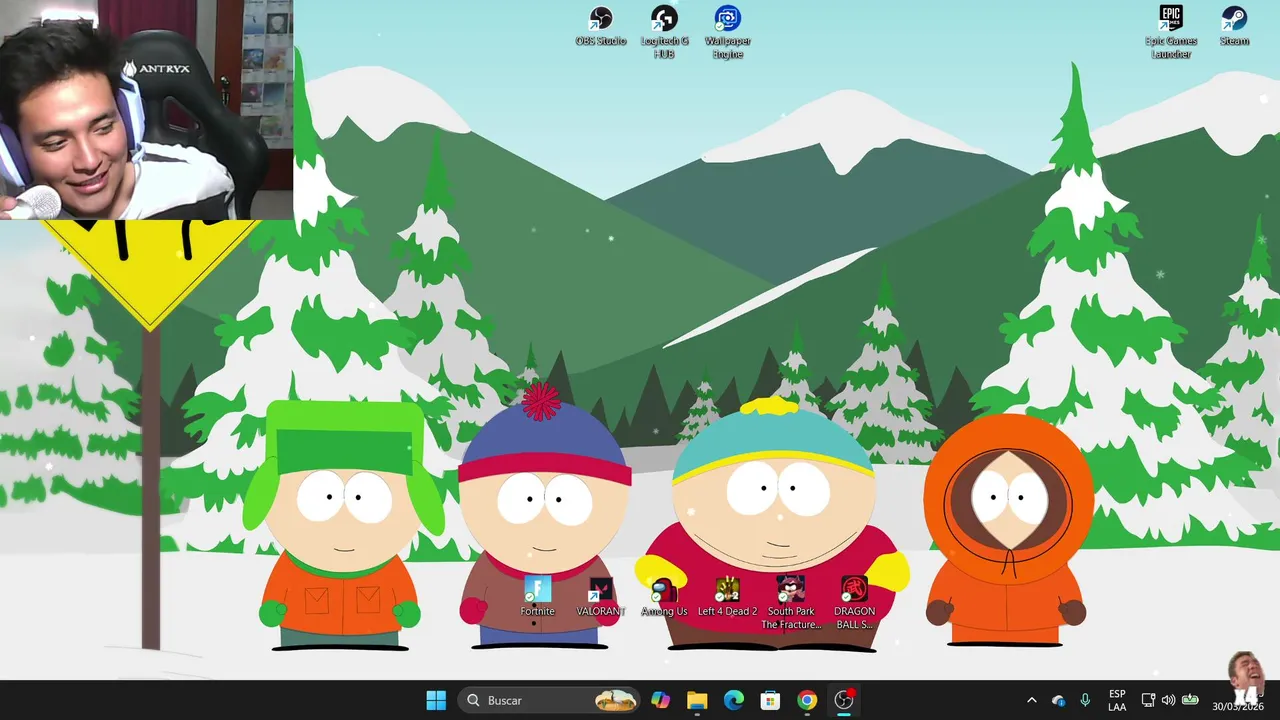Select the Fortnite desktop icon
This screenshot has height=720, width=1280.
tap(537, 597)
